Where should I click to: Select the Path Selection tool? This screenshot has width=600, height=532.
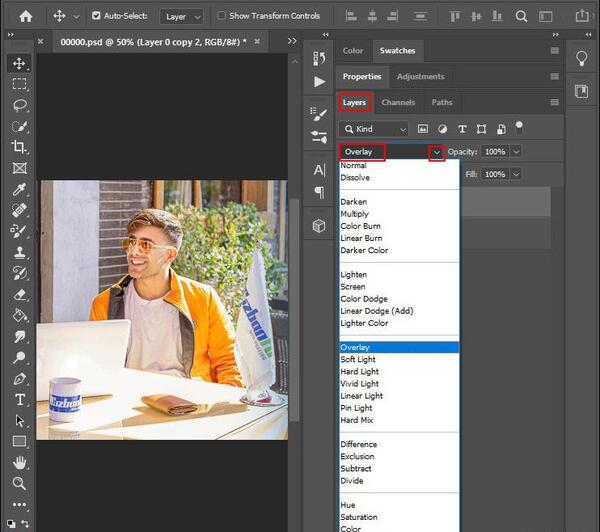[x=19, y=421]
